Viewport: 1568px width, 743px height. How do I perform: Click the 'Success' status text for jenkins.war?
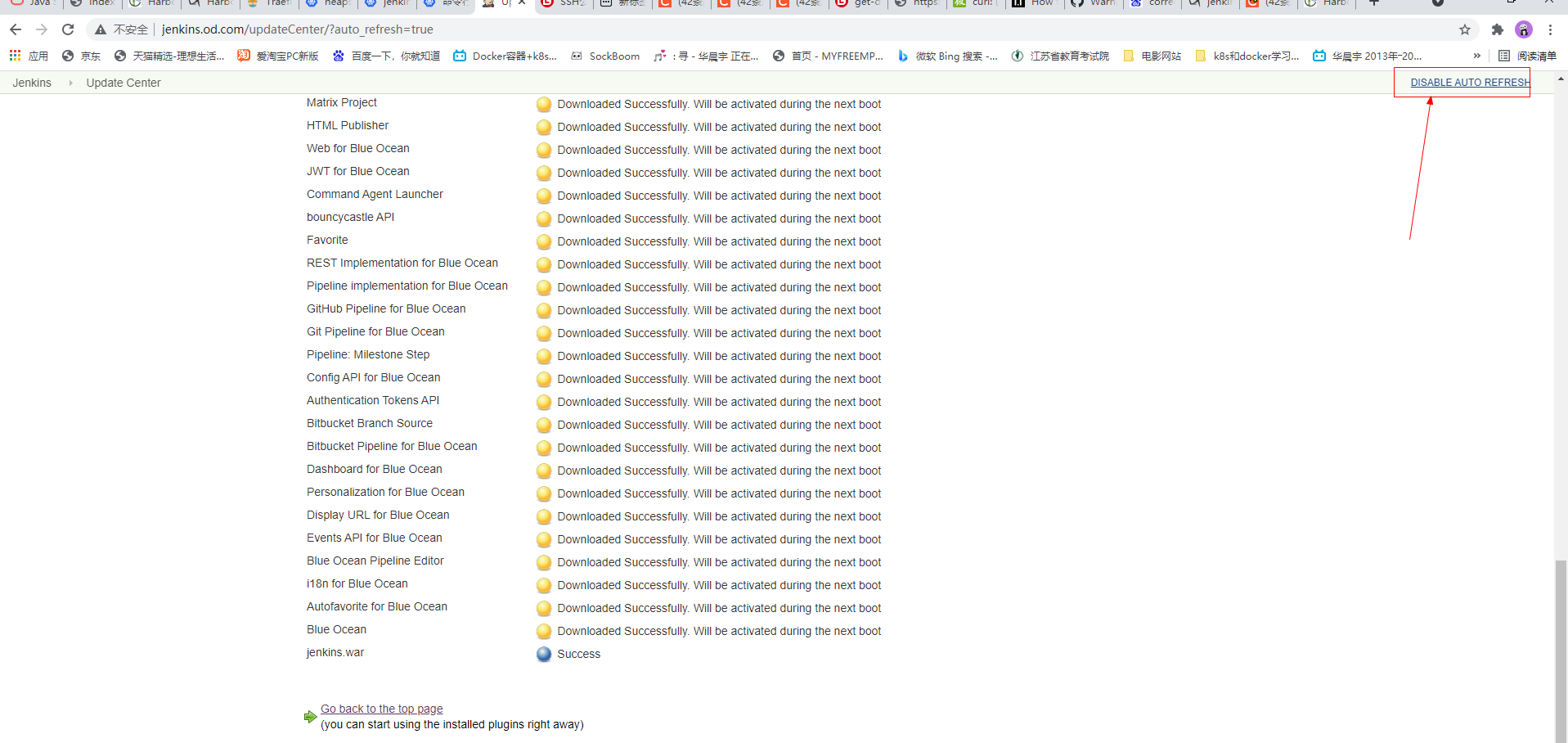pos(578,654)
